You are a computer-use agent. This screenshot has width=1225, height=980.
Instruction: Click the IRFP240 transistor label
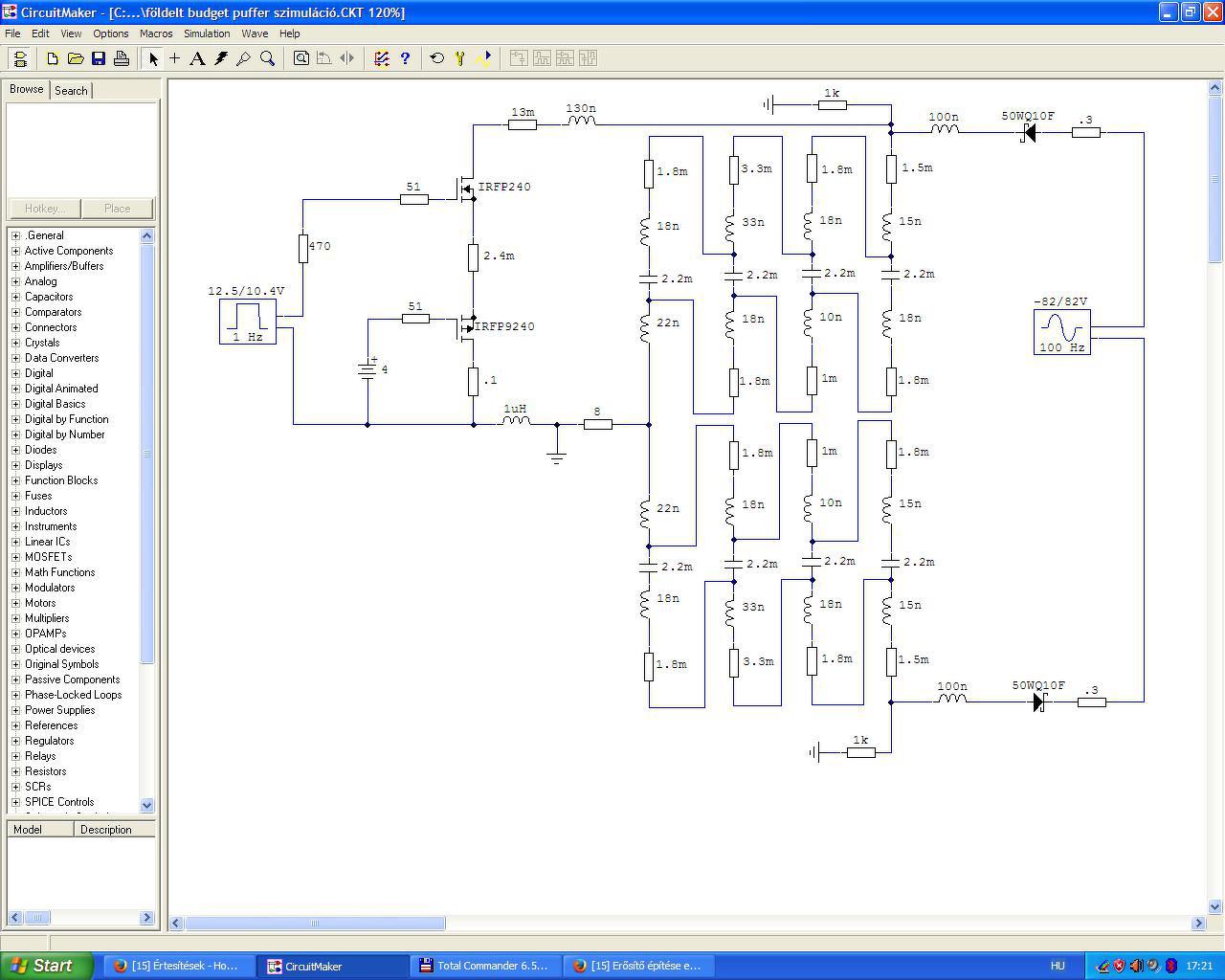(504, 187)
